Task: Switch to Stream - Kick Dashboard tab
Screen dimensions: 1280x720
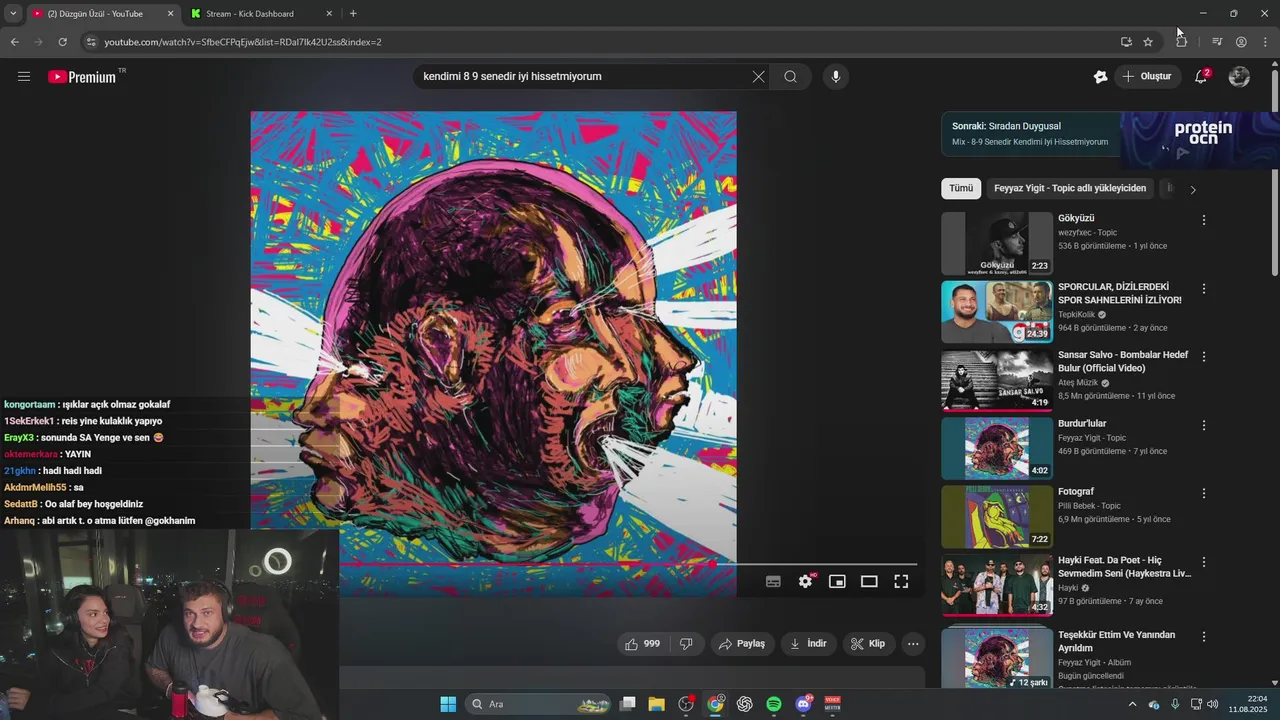Action: [x=250, y=14]
